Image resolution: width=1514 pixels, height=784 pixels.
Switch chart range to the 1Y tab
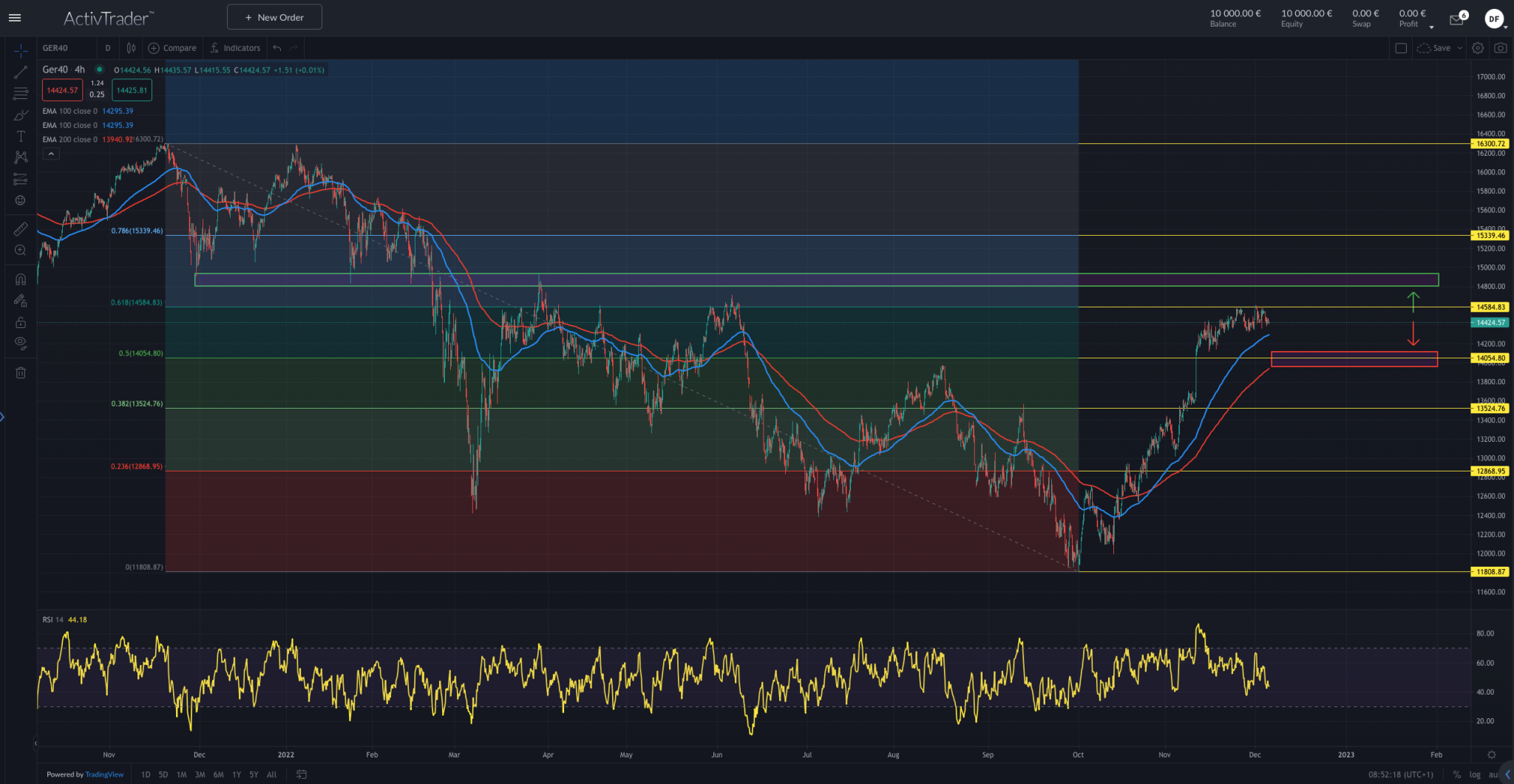[x=236, y=774]
